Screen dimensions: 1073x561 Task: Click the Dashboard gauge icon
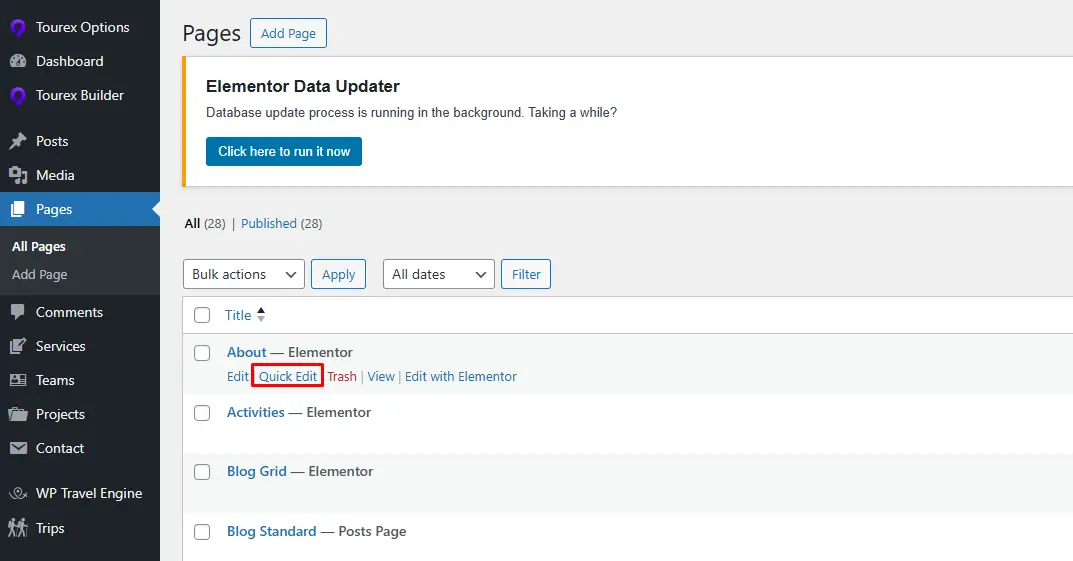click(18, 61)
